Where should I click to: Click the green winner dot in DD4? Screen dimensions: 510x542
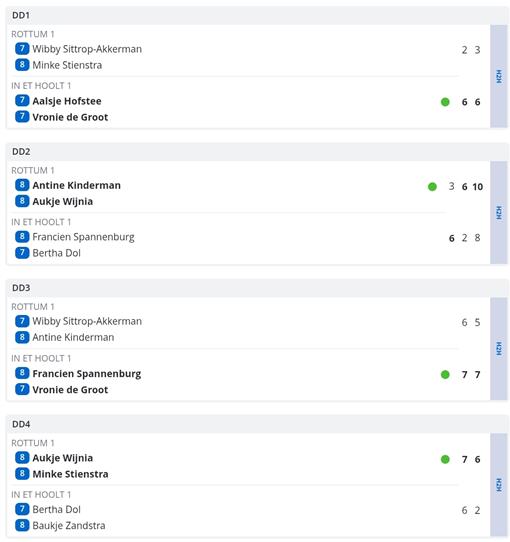click(x=445, y=459)
